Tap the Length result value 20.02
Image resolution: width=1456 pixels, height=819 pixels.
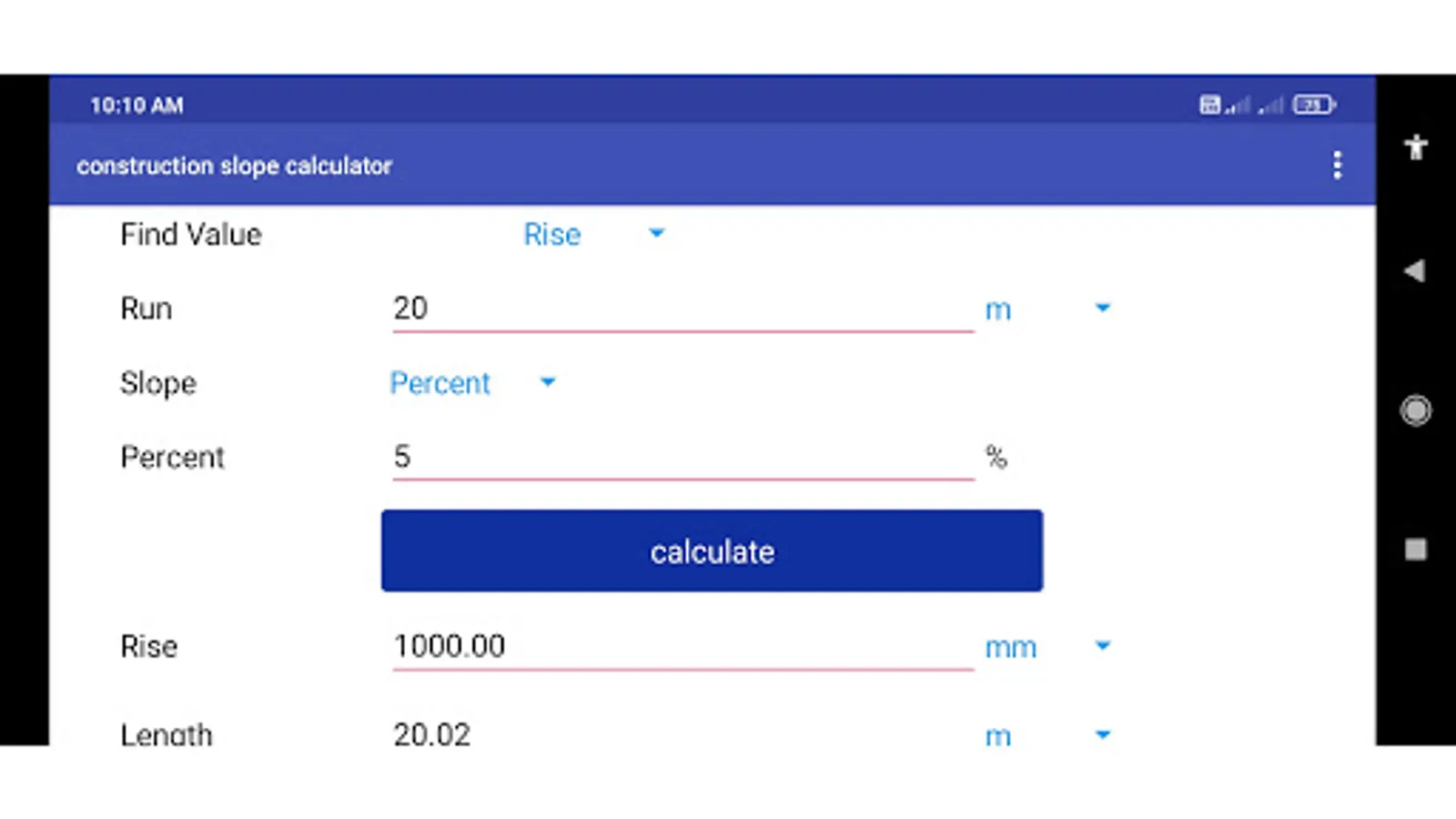click(432, 734)
